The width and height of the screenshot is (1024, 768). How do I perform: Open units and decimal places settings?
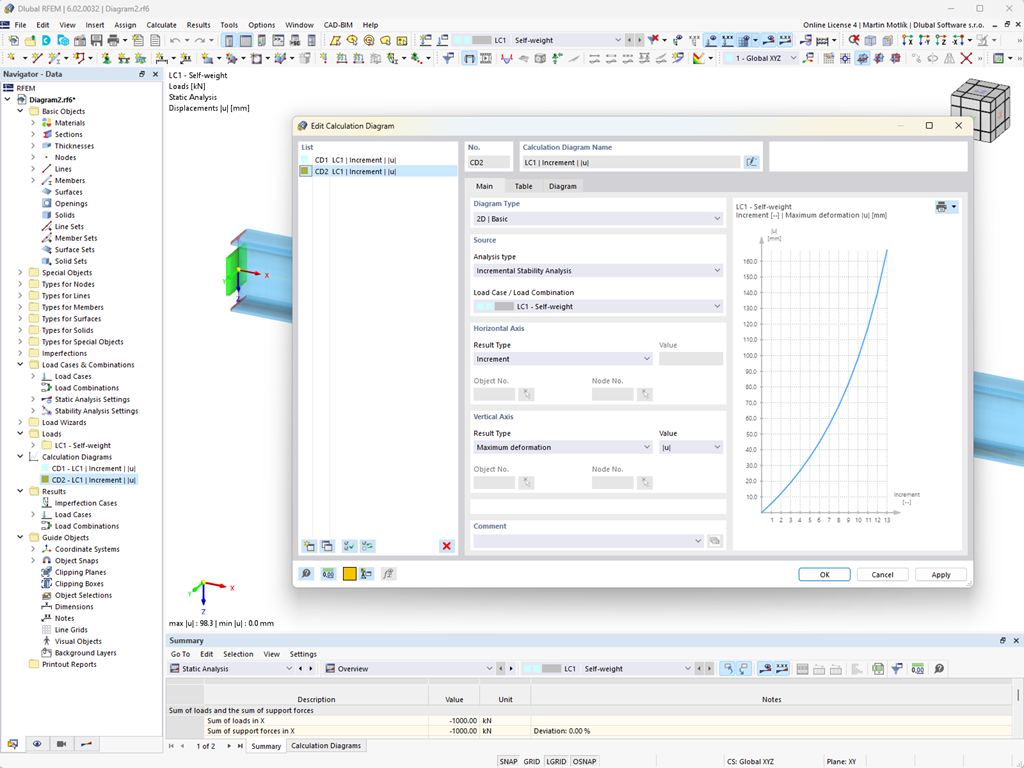pos(327,572)
